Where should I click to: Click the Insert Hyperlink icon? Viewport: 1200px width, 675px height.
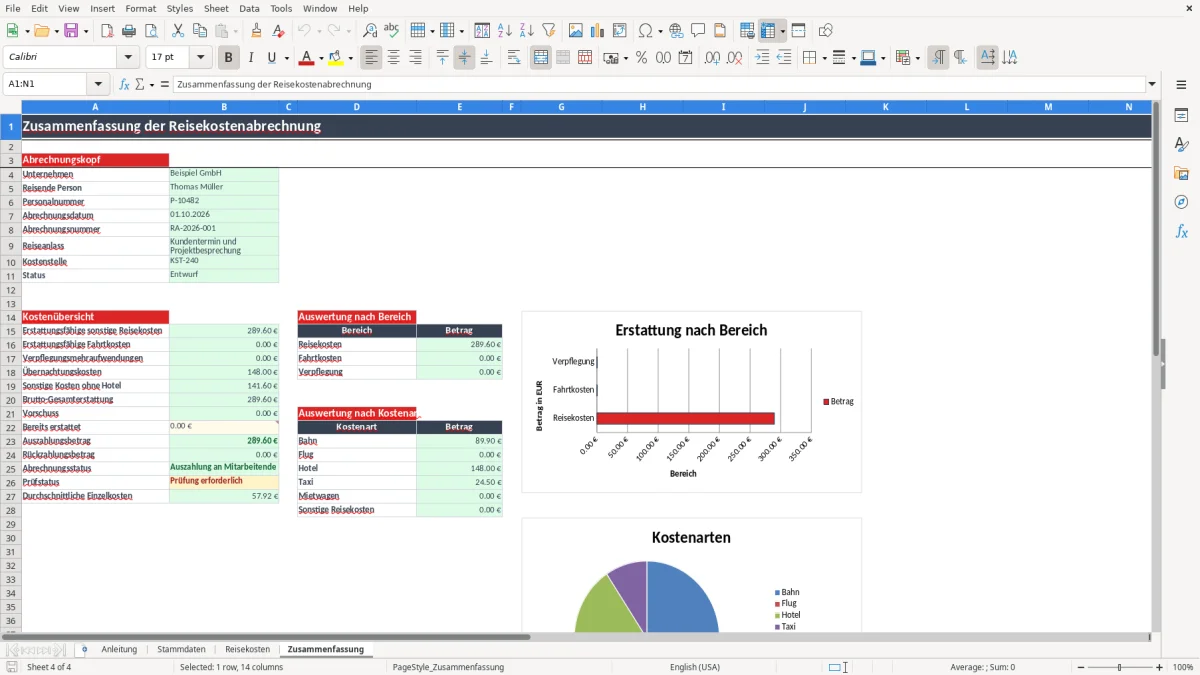[676, 31]
